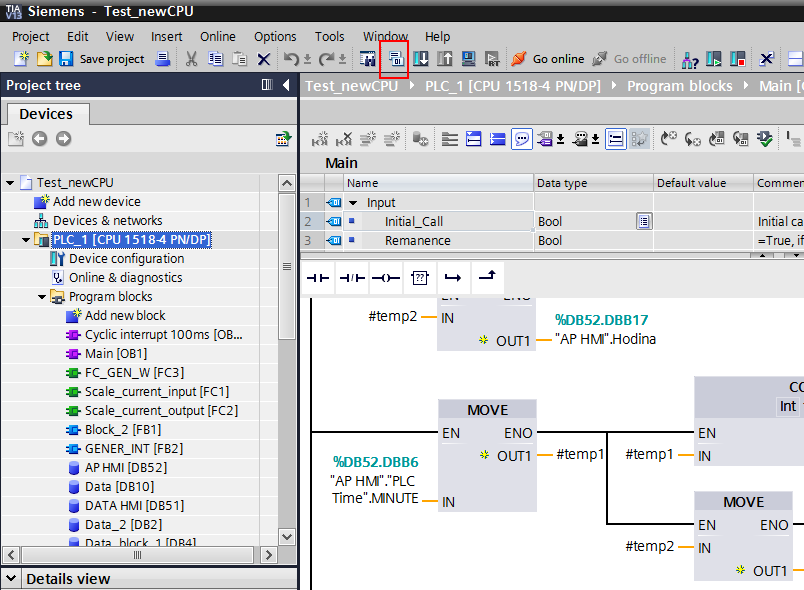This screenshot has width=804, height=590.
Task: Toggle the block interface list view button
Action: (615, 139)
